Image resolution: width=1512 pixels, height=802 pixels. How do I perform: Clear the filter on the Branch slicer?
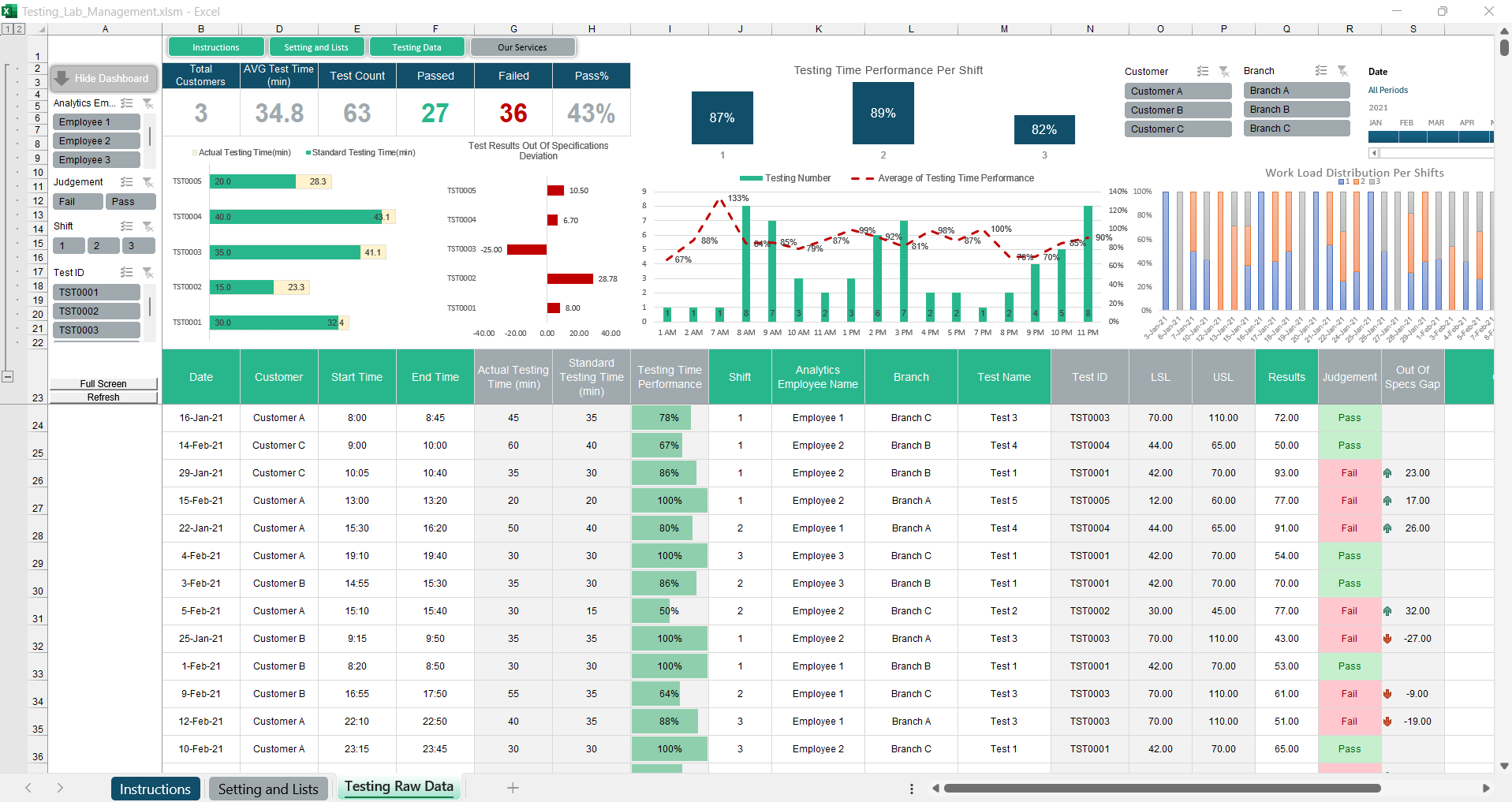(1342, 71)
